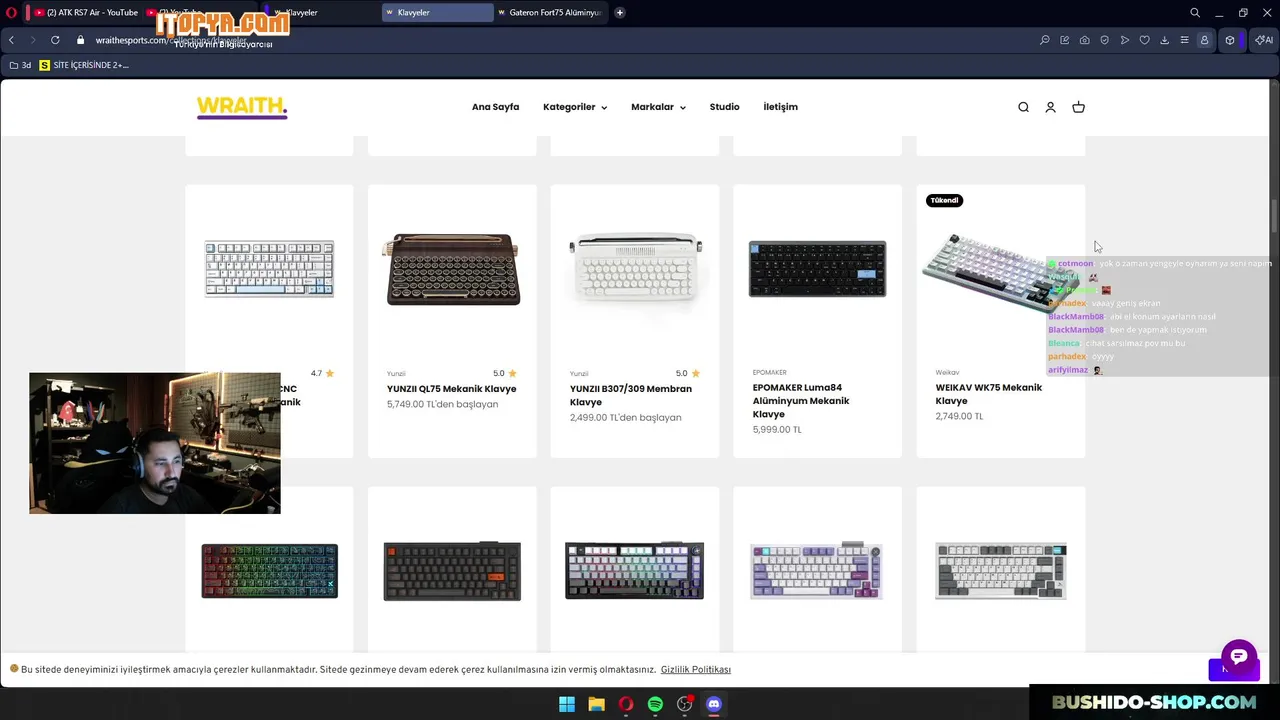The width and height of the screenshot is (1280, 720).
Task: Open the Opera main menu icon
Action: click(13, 13)
